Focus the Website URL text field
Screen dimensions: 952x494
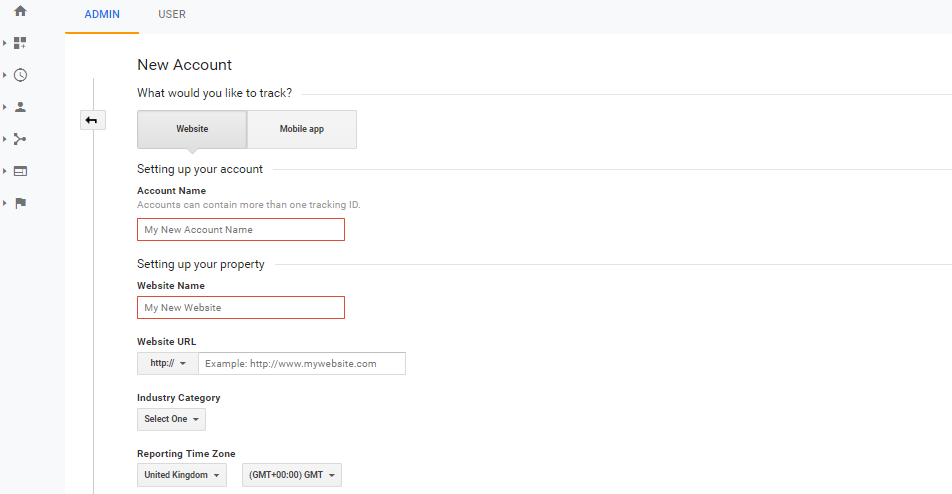click(x=302, y=364)
